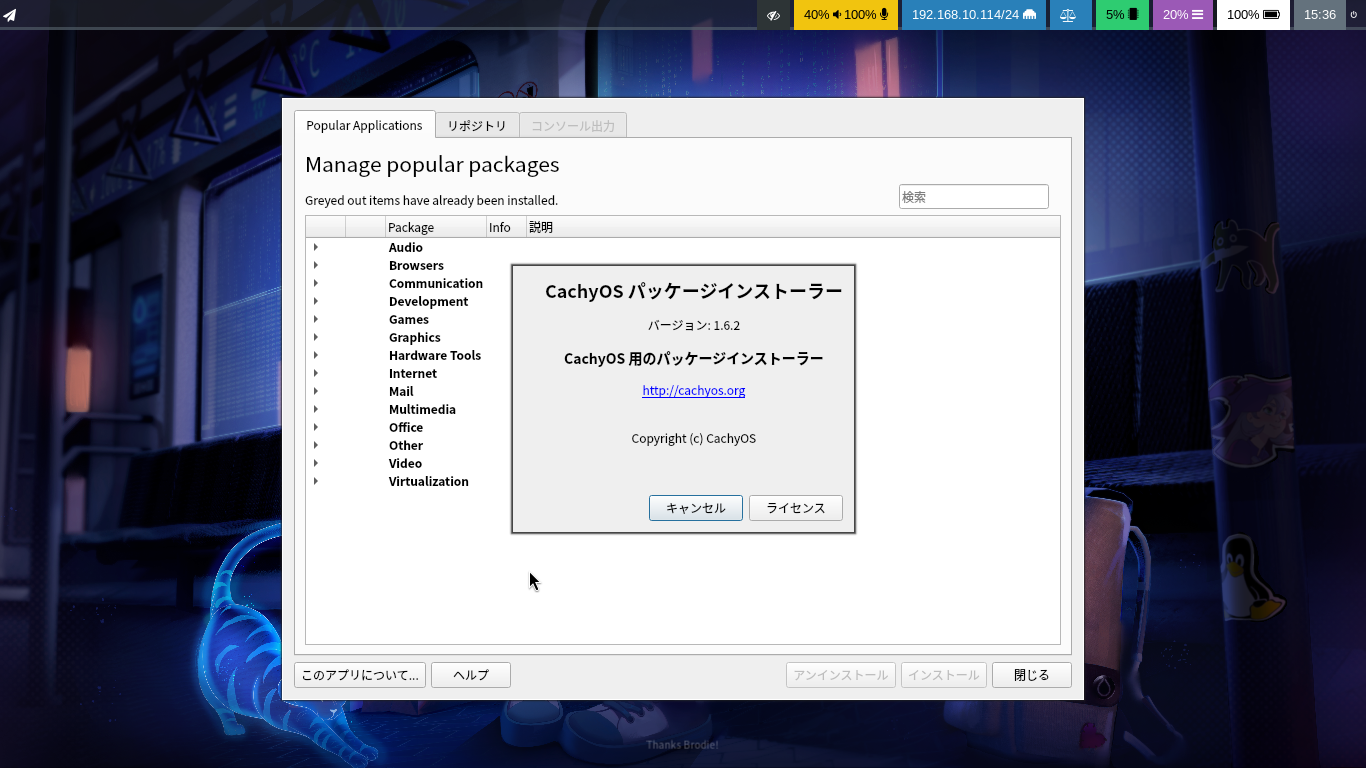The height and width of the screenshot is (768, 1366).
Task: Click the memory 20% status block
Action: click(x=1183, y=15)
